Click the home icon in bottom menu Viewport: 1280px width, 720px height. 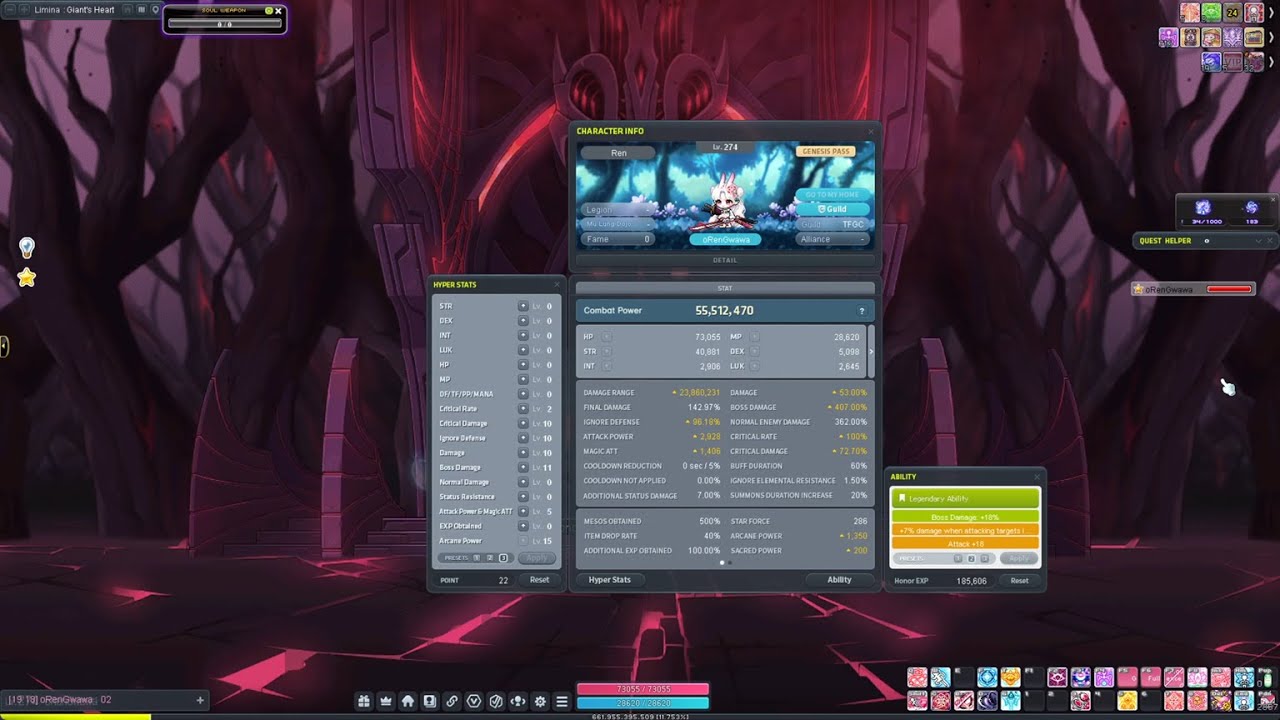[408, 701]
